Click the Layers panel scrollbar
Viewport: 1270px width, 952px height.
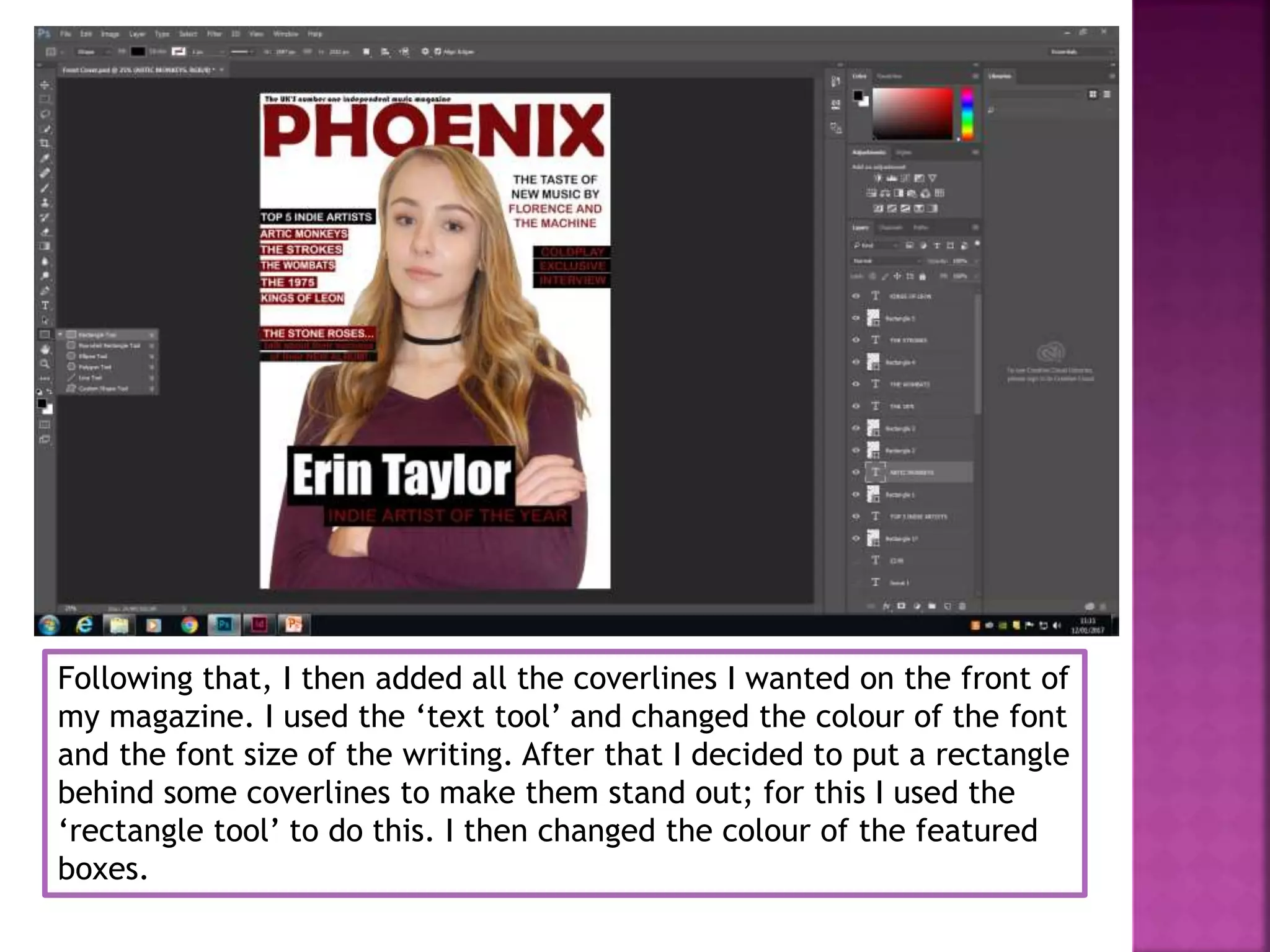click(978, 354)
